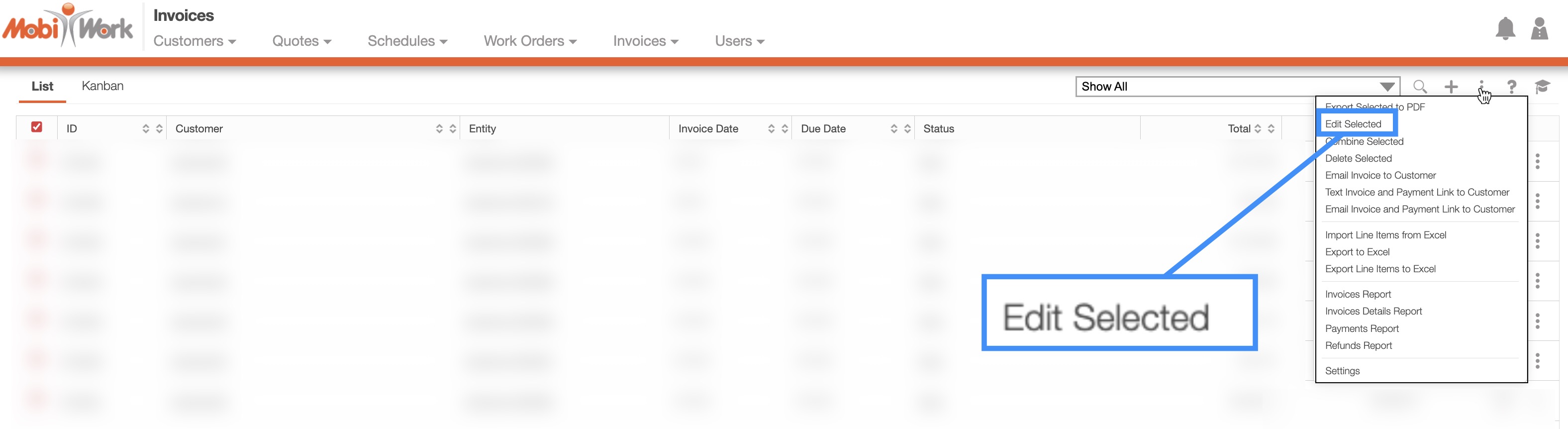Screen dimensions: 1568x429
Task: Expand the Work Orders dropdown menu
Action: point(530,41)
